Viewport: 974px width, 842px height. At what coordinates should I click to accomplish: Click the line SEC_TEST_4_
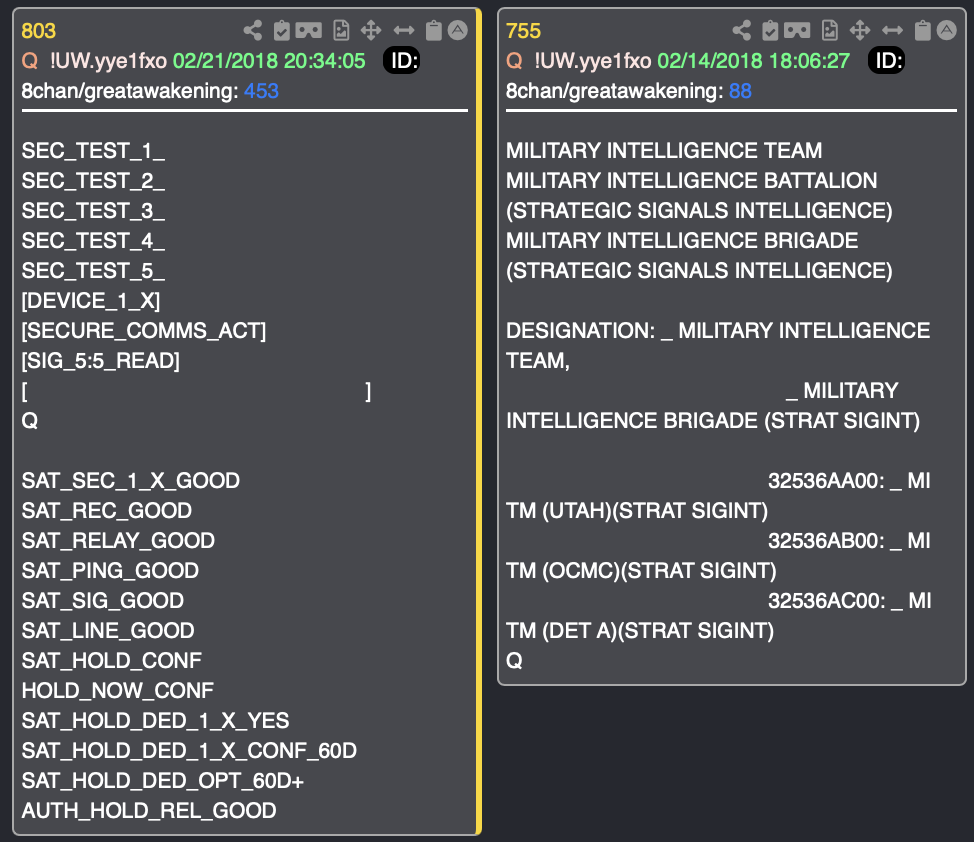[93, 240]
